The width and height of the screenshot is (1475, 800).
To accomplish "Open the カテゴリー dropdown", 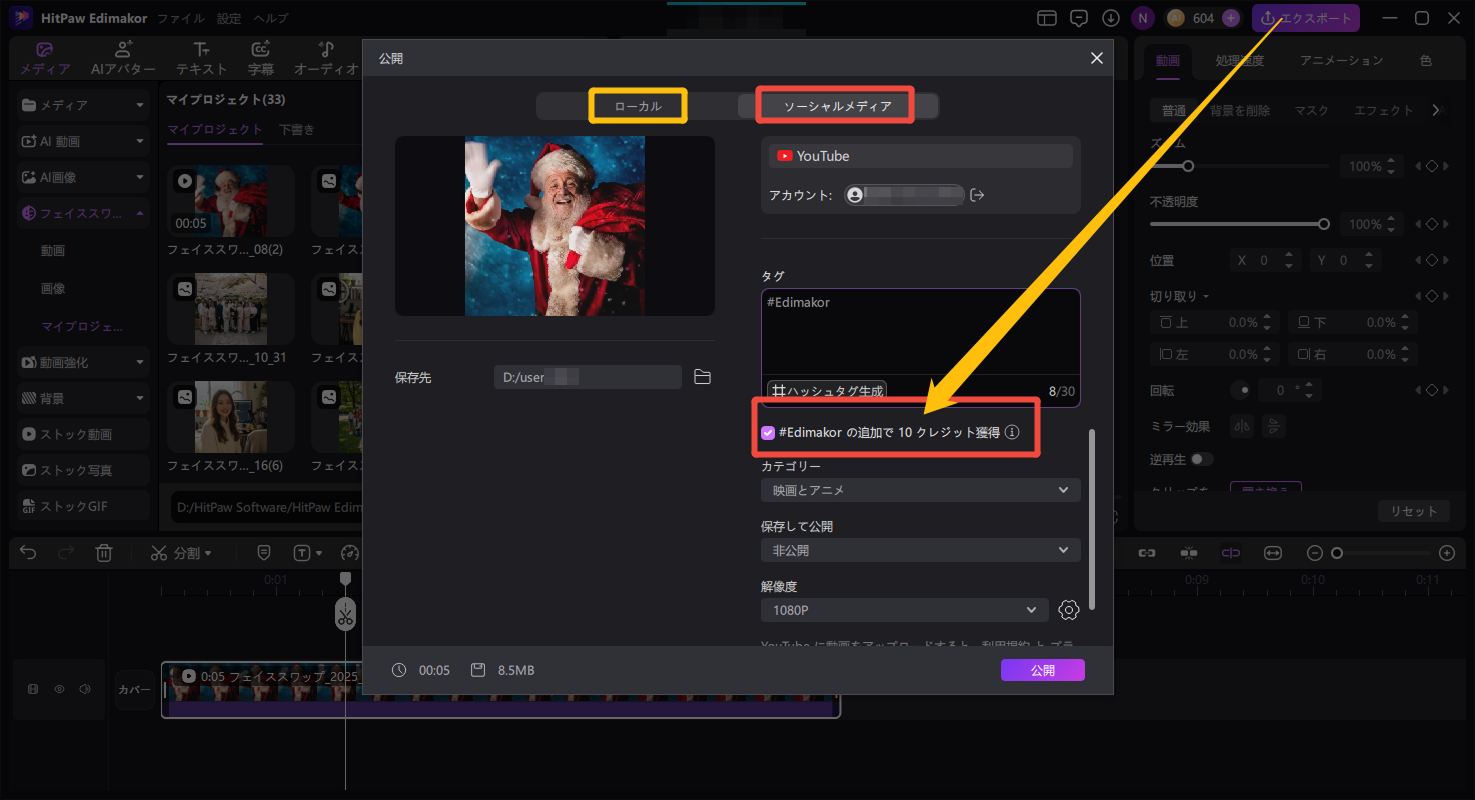I will tap(920, 490).
